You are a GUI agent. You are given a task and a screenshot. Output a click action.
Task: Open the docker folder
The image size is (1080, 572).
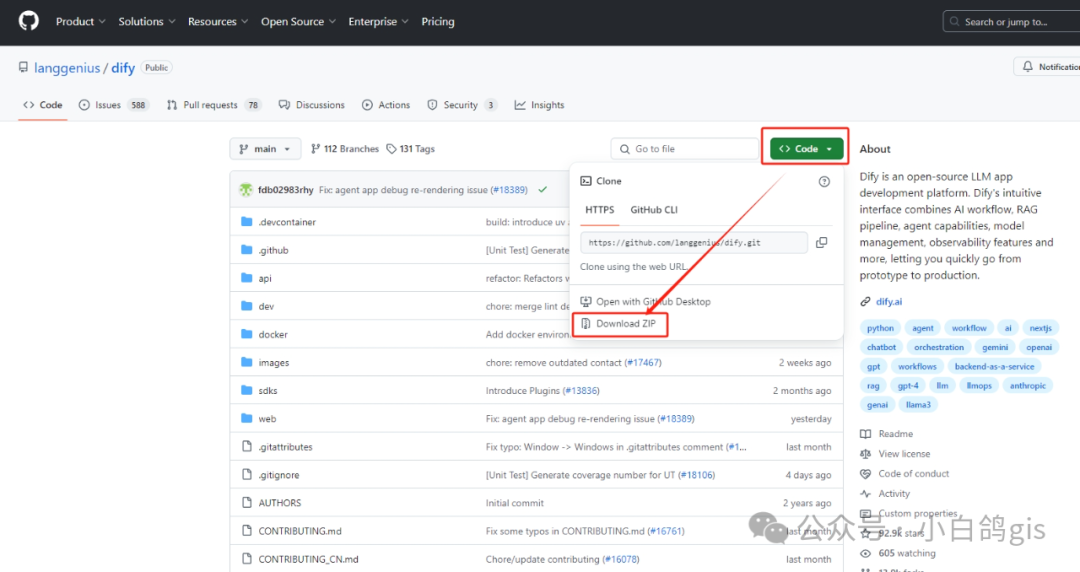click(x=273, y=335)
